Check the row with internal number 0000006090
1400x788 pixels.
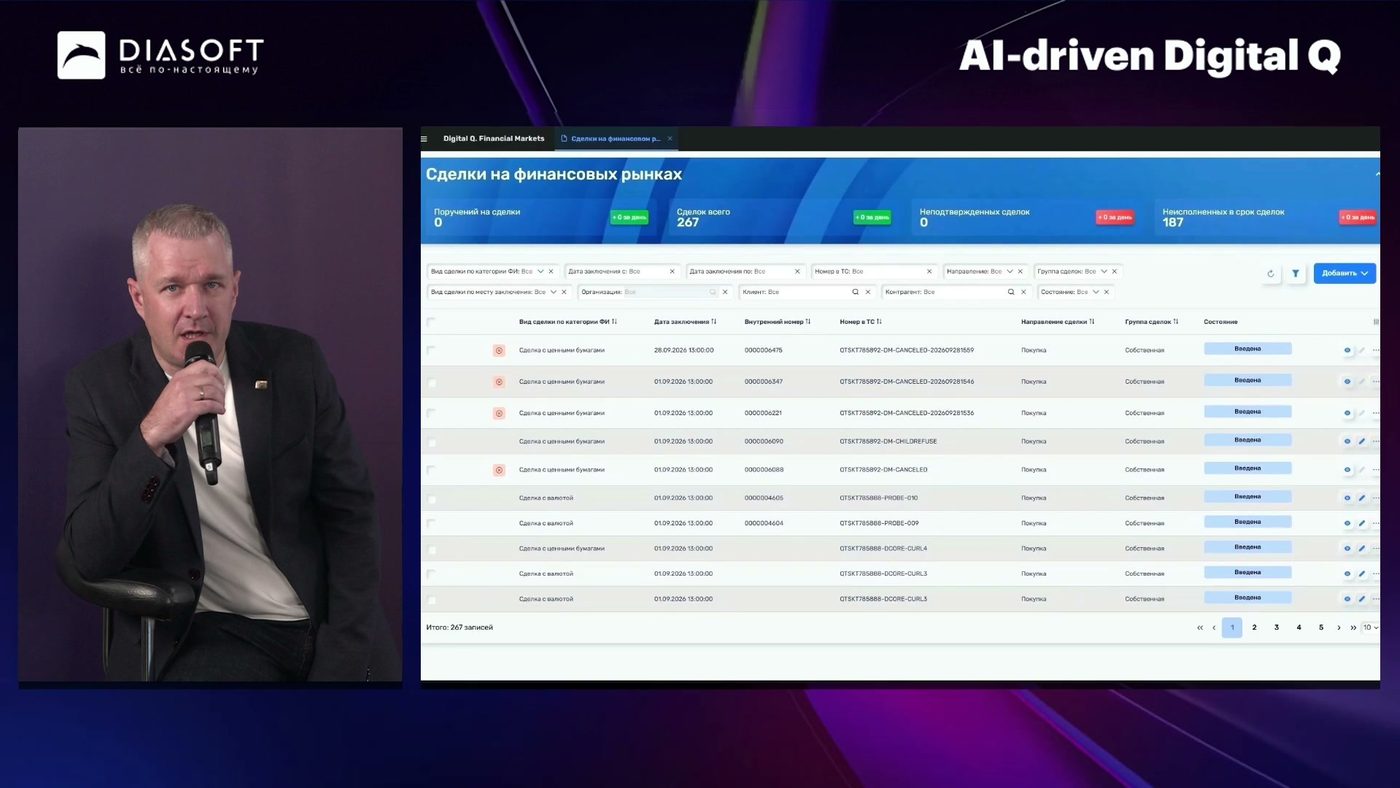[431, 442]
